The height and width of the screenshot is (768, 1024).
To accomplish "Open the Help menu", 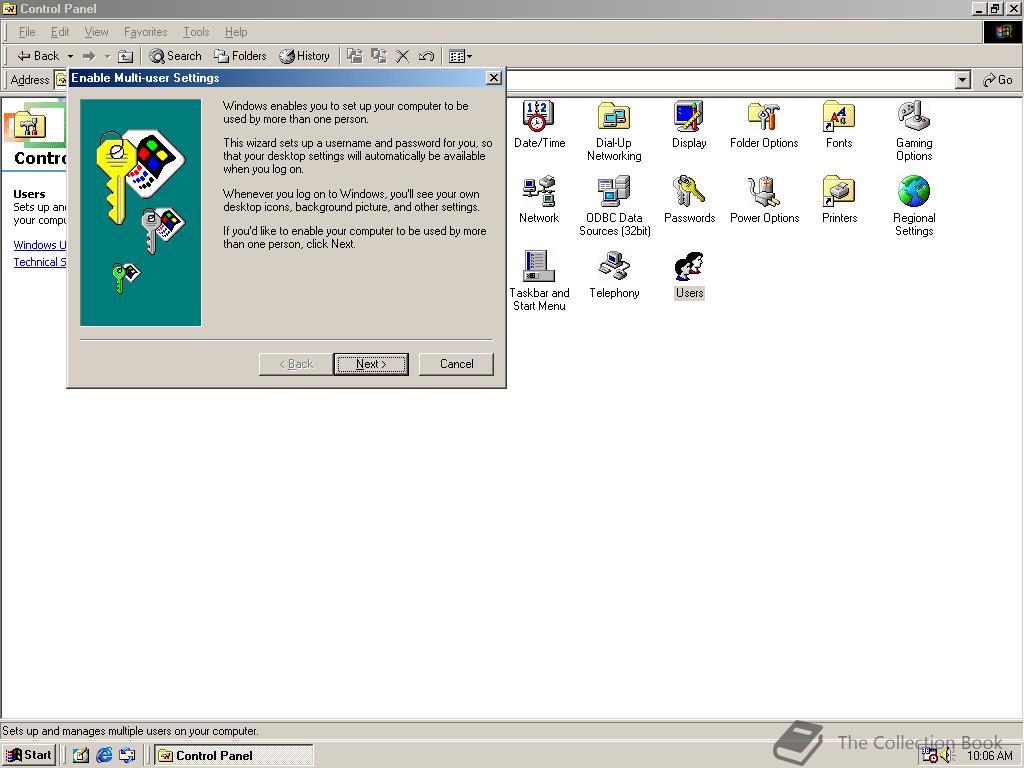I will [236, 32].
